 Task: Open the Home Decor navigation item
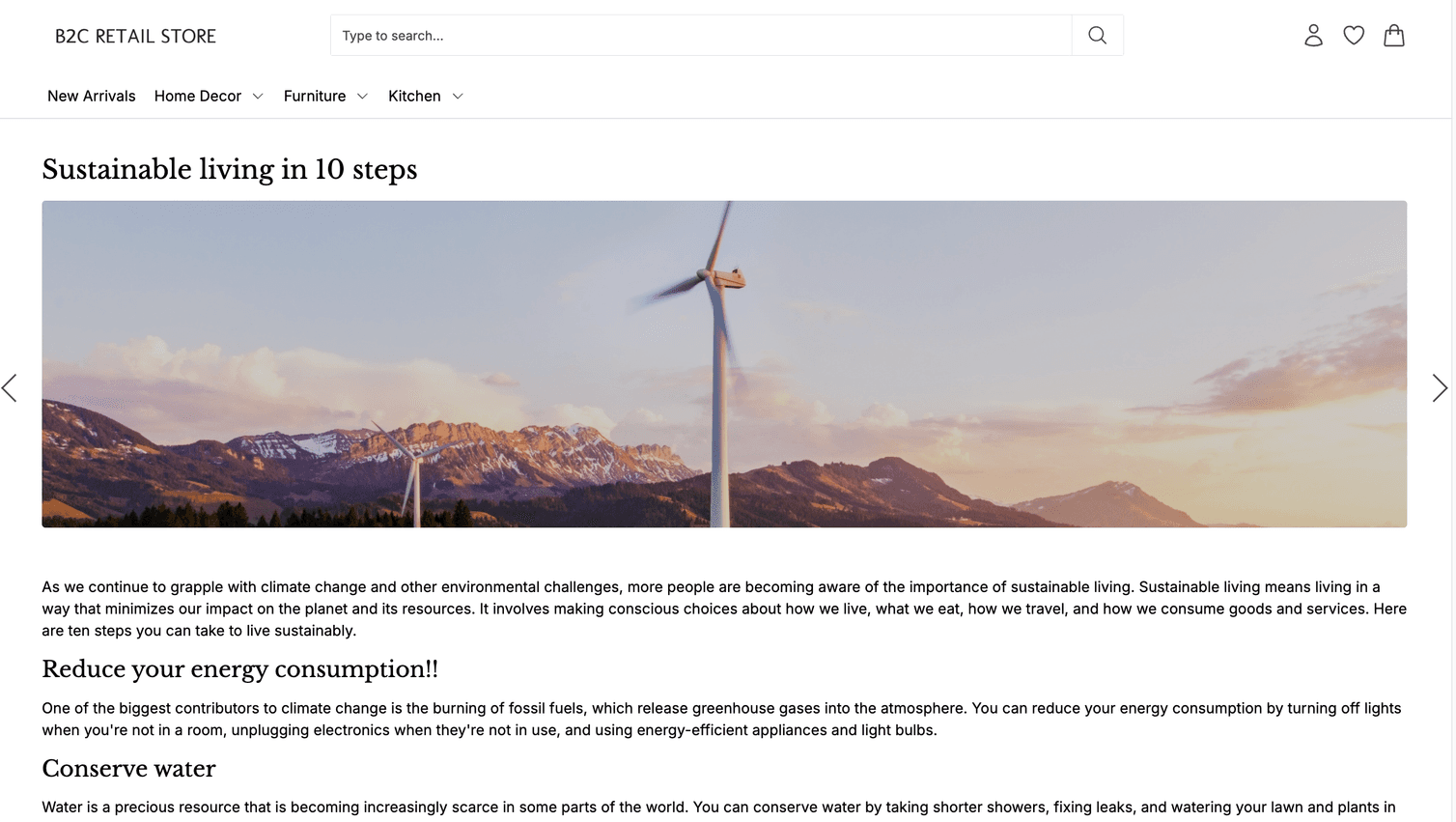point(198,96)
